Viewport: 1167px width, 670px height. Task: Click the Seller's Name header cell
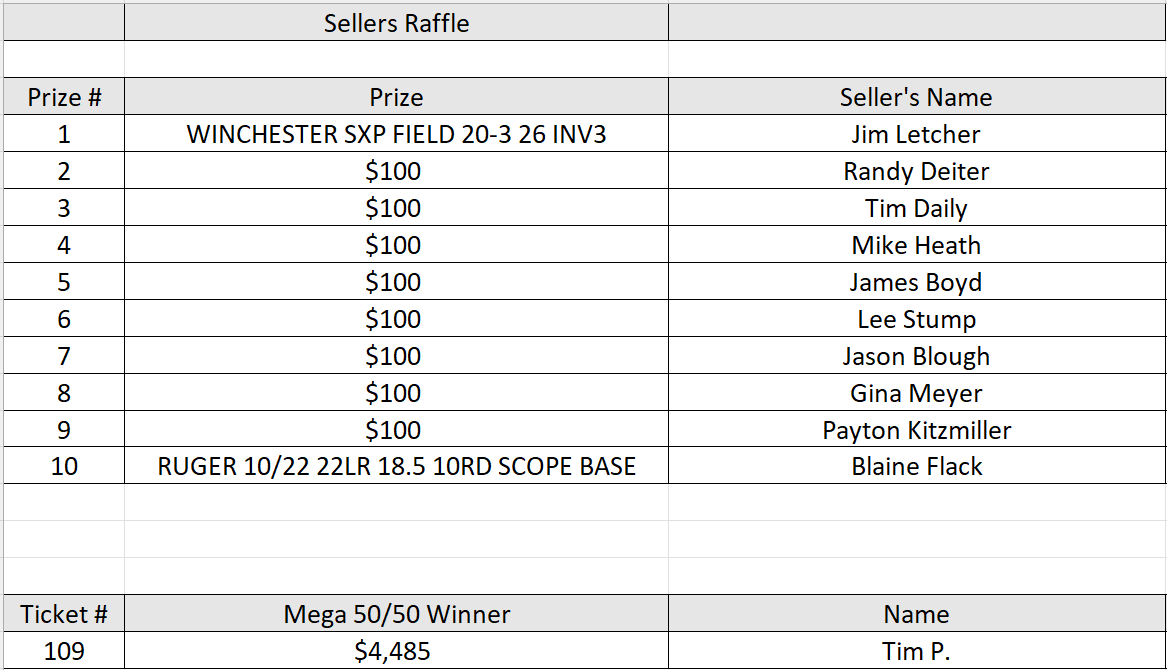916,97
